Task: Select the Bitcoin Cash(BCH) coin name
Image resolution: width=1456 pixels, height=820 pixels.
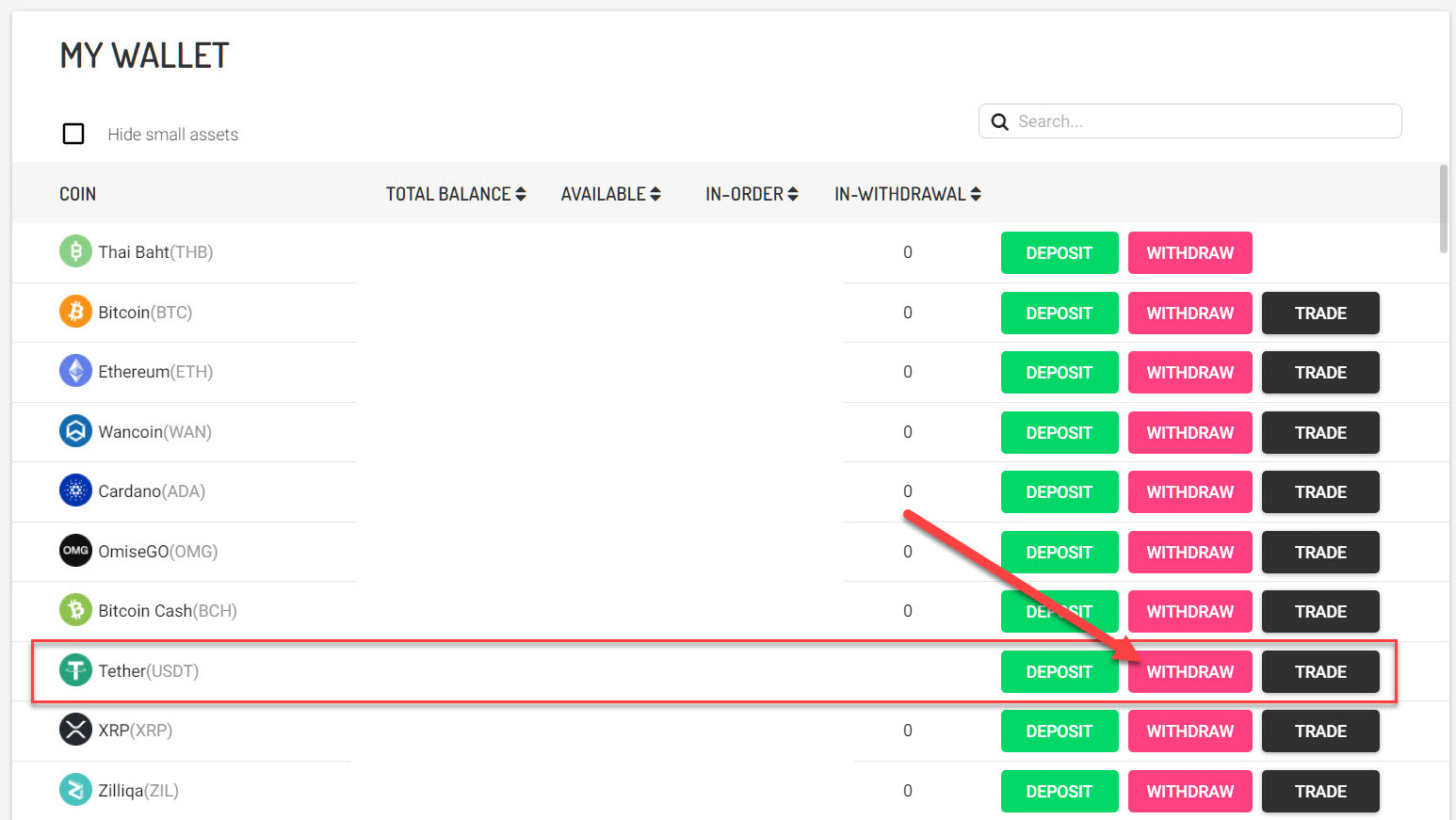Action: [x=168, y=610]
